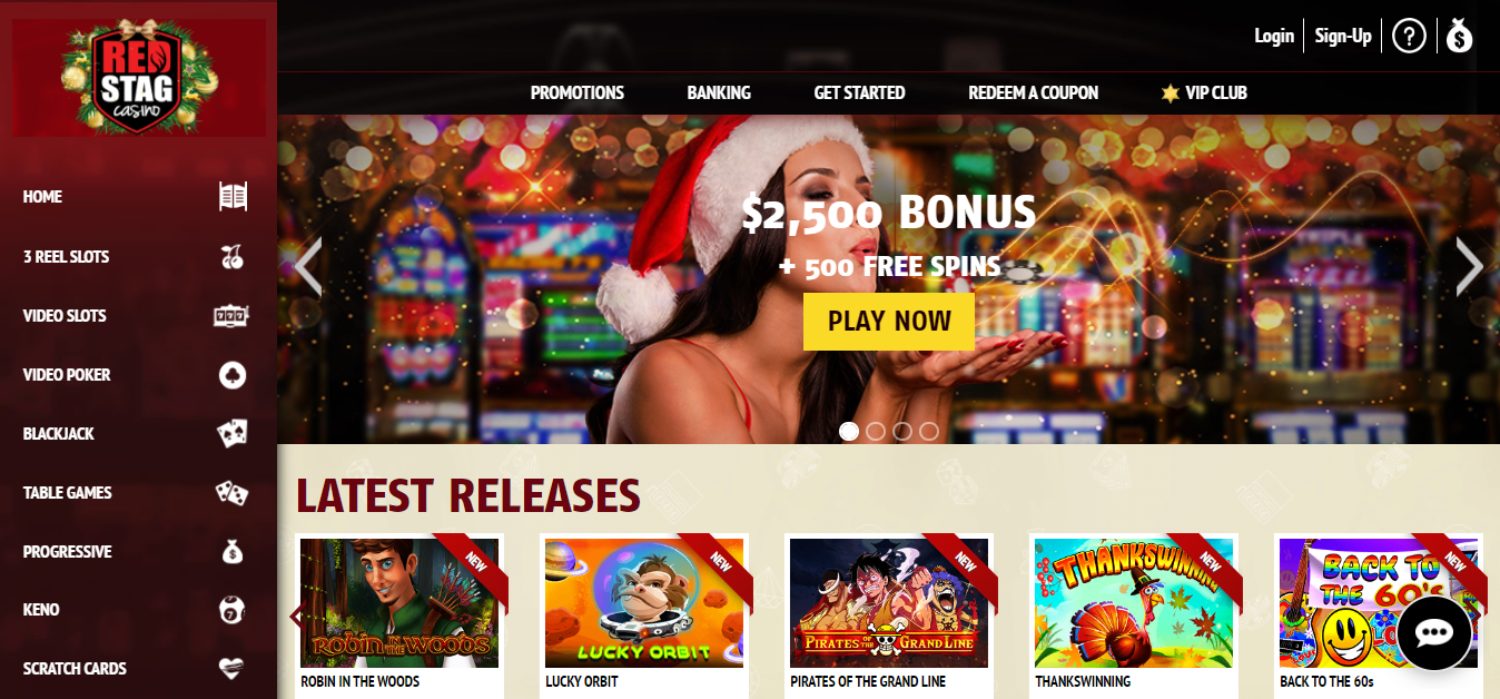Select the second carousel slide dot
This screenshot has height=699, width=1500.
(876, 431)
